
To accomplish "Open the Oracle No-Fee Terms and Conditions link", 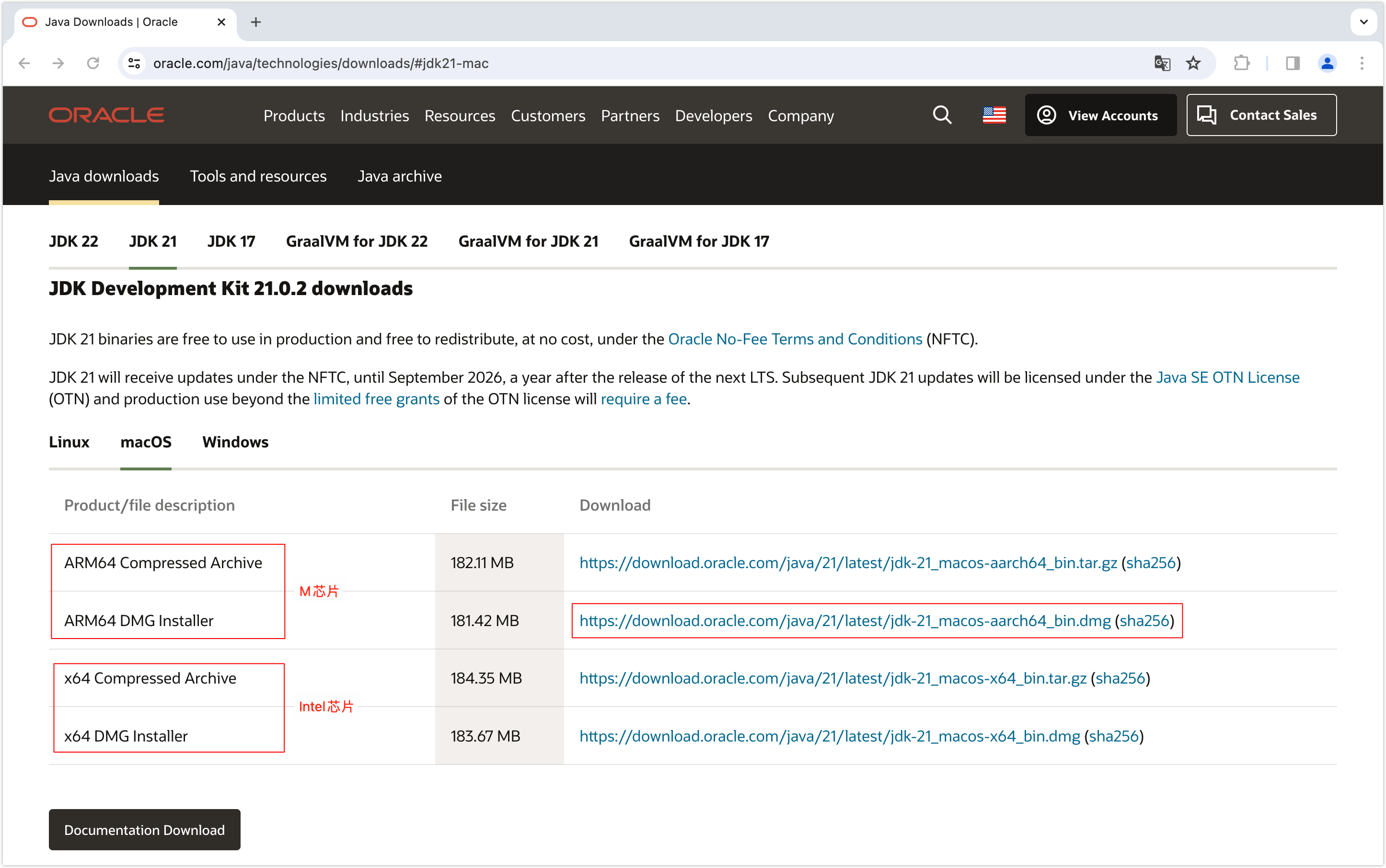I will click(x=795, y=339).
